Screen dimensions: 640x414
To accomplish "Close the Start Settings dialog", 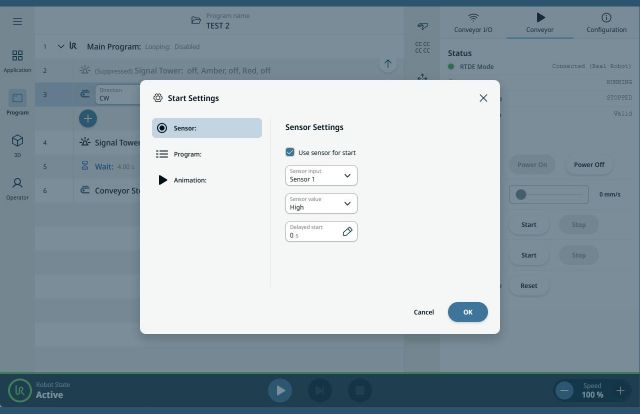I will pos(483,98).
